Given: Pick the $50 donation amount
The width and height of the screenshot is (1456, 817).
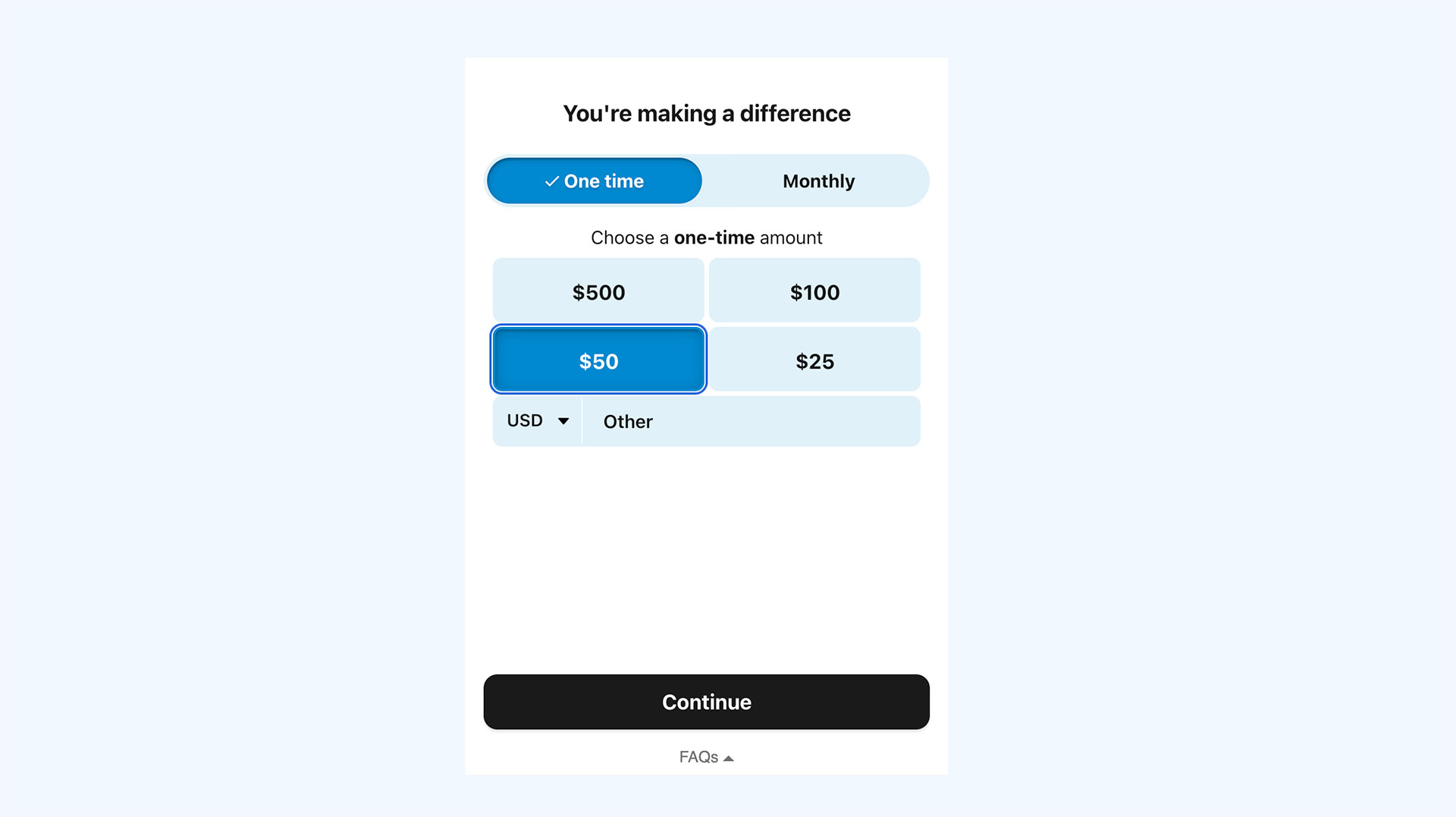Looking at the screenshot, I should (598, 361).
